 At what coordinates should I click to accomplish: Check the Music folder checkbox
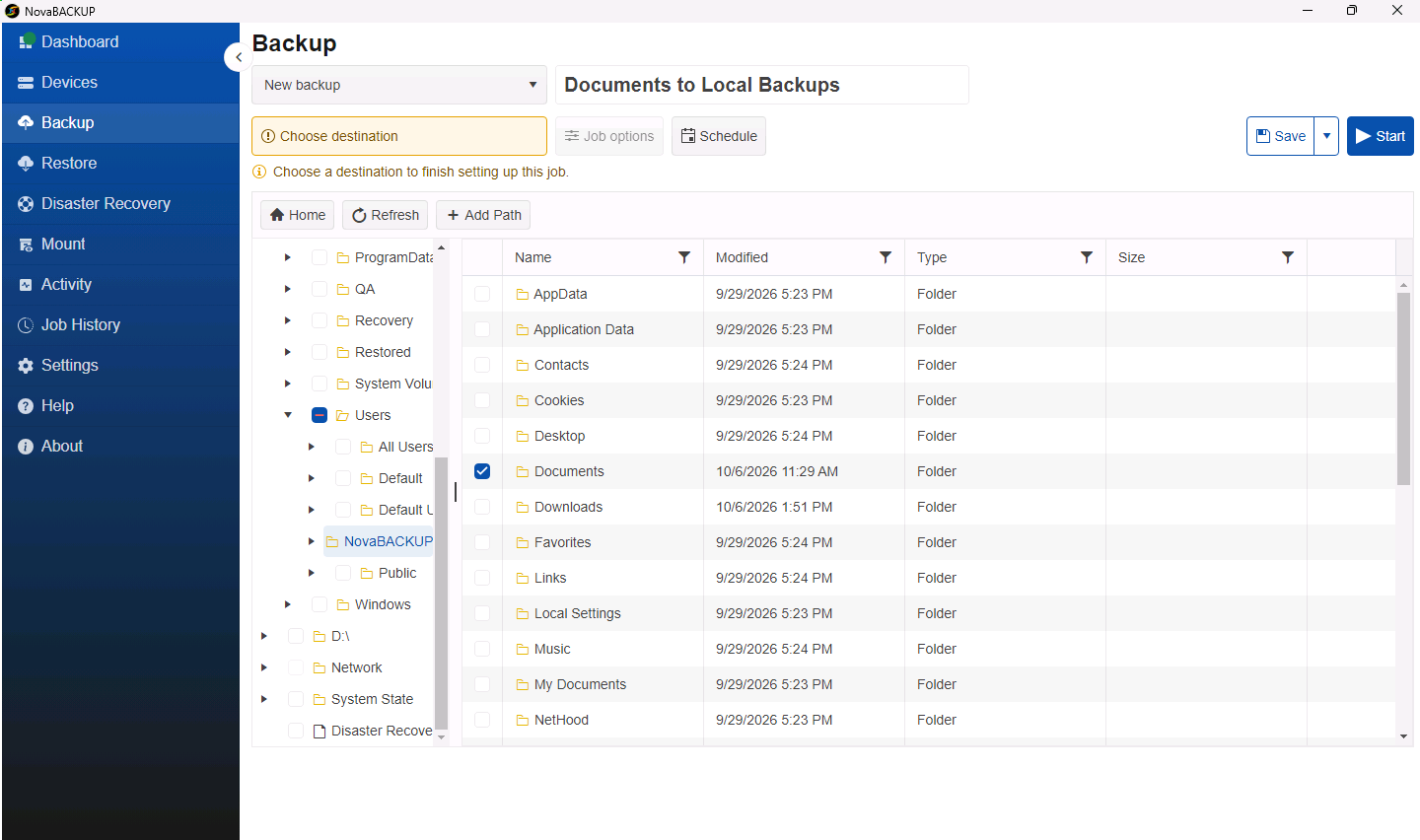(482, 649)
